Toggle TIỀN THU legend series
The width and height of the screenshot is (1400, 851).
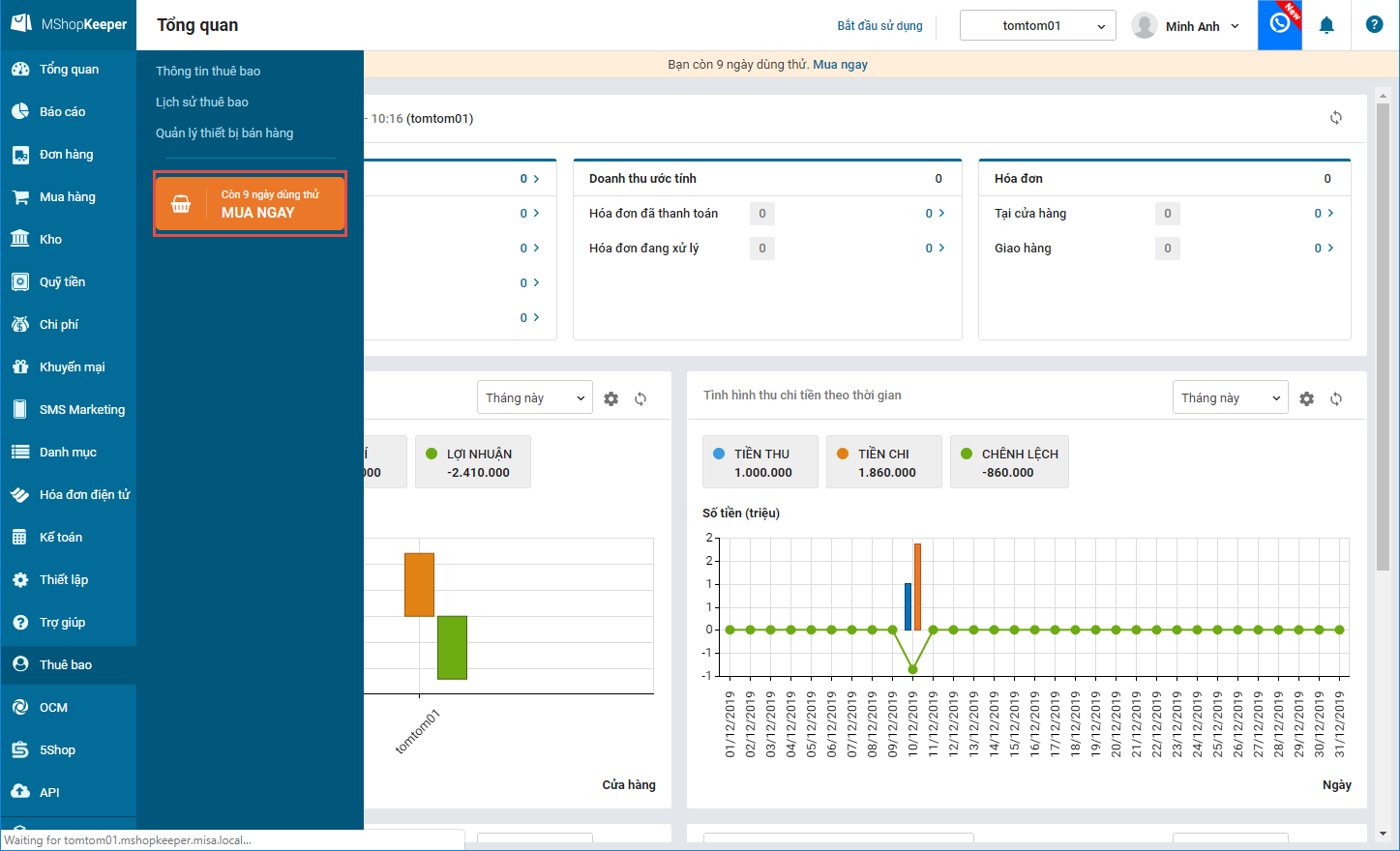click(760, 462)
